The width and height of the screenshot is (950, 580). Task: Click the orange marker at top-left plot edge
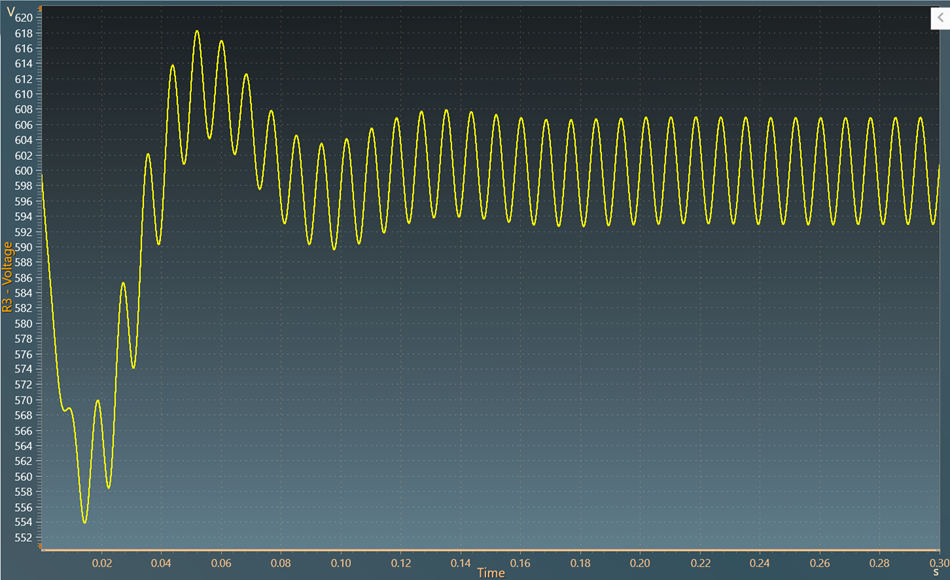40,8
